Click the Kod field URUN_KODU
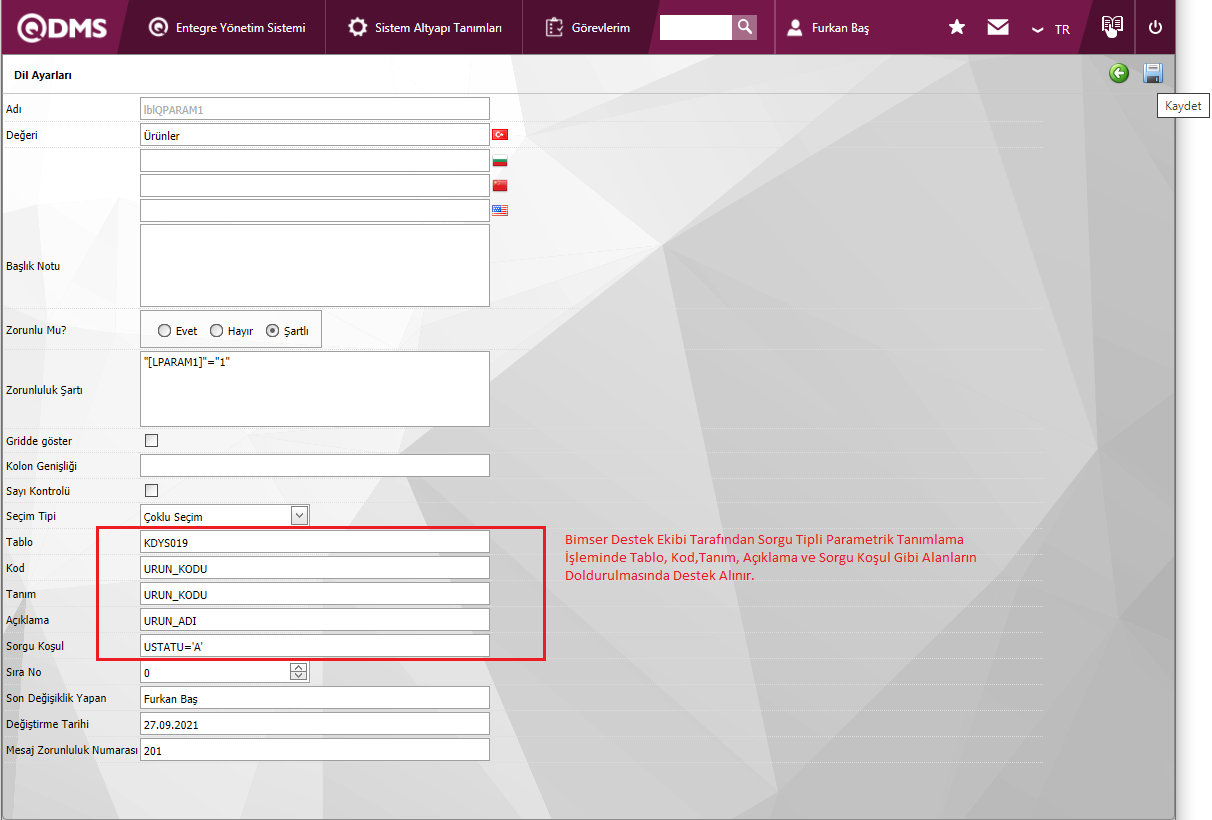 315,567
